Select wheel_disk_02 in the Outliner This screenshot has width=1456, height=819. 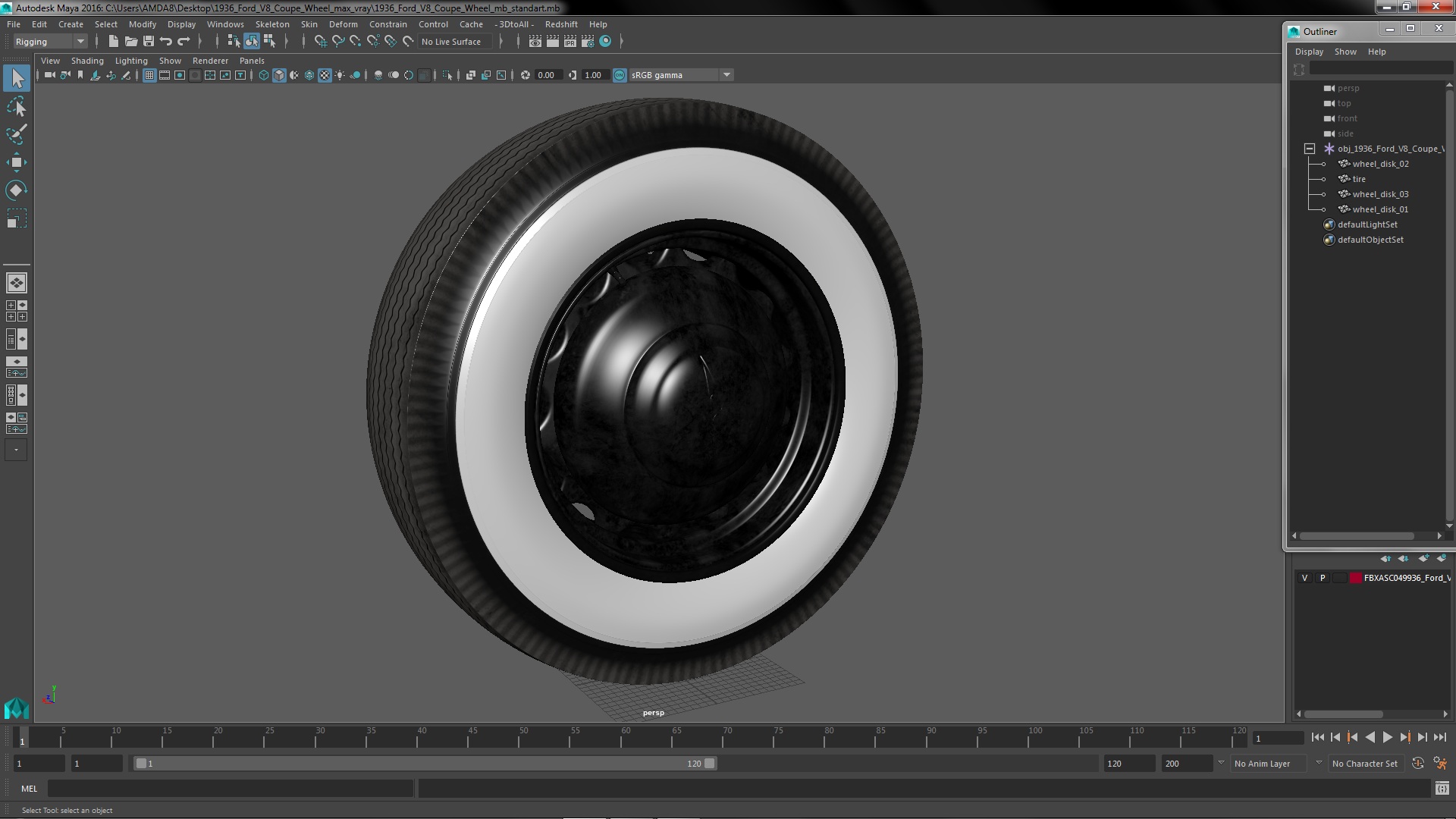click(x=1380, y=164)
